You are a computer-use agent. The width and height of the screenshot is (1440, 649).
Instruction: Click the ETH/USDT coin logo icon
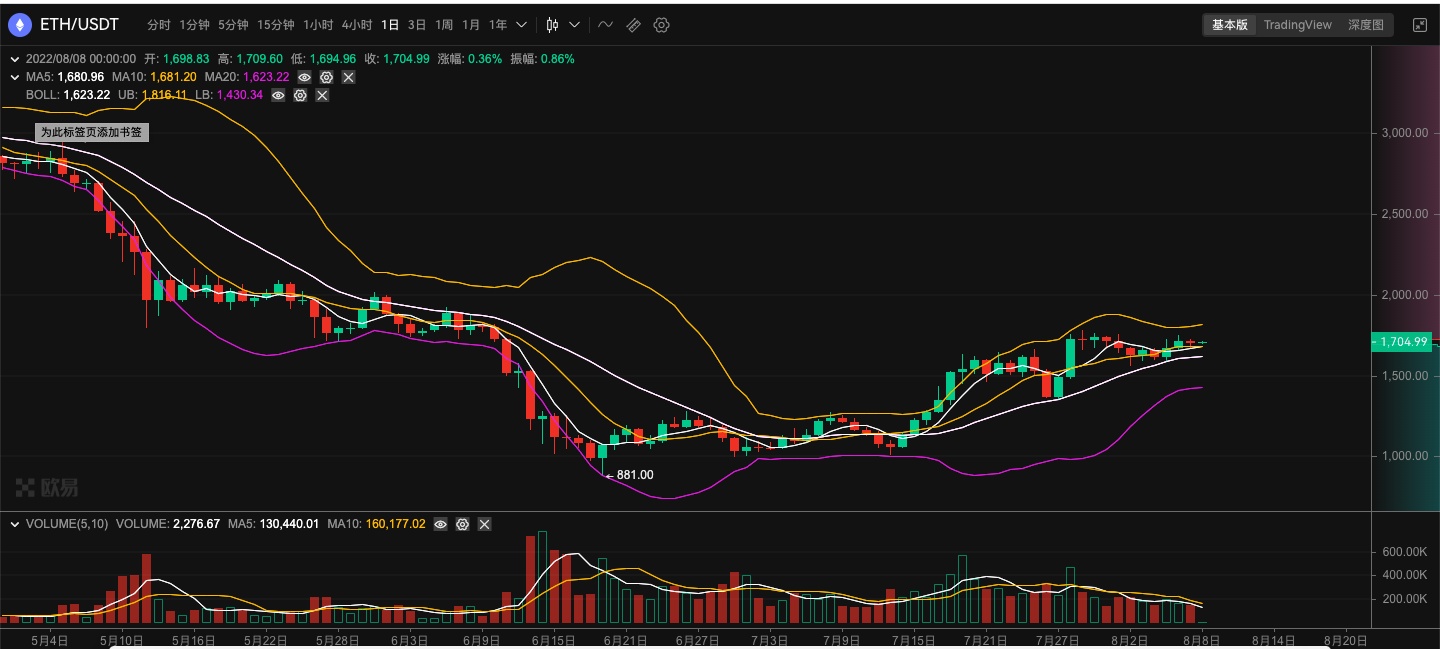(20, 24)
